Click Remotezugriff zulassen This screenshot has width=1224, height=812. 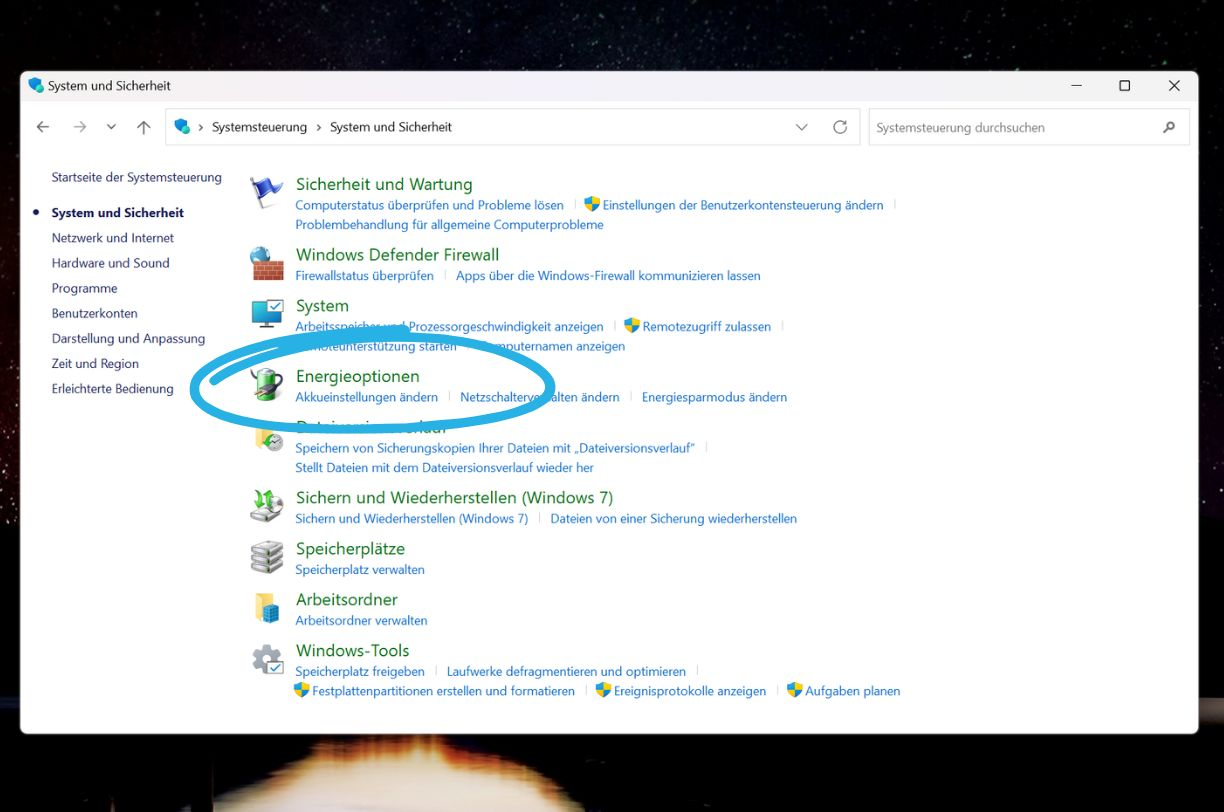[707, 327]
